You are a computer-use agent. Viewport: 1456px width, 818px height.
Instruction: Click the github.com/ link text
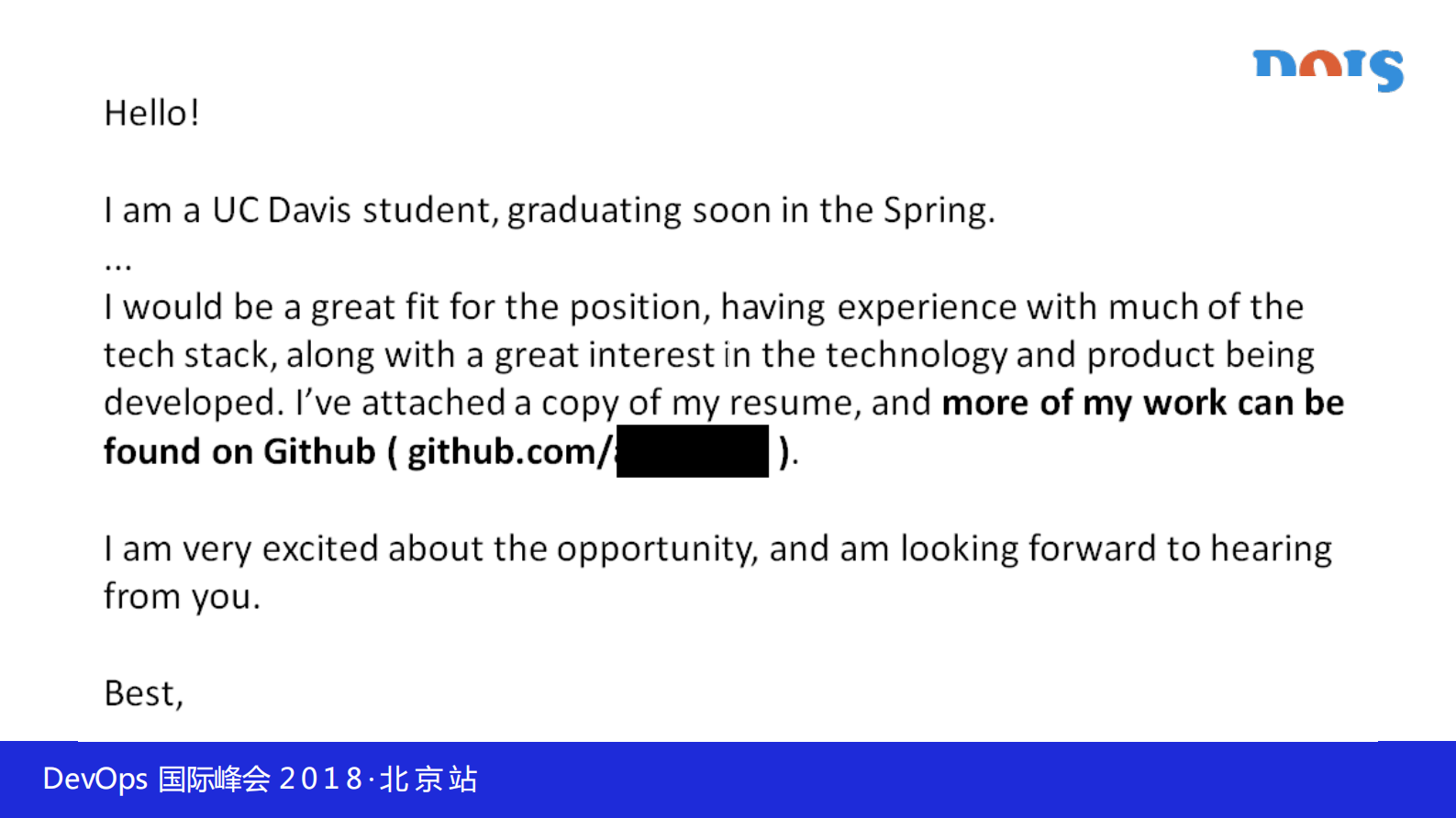pos(509,452)
